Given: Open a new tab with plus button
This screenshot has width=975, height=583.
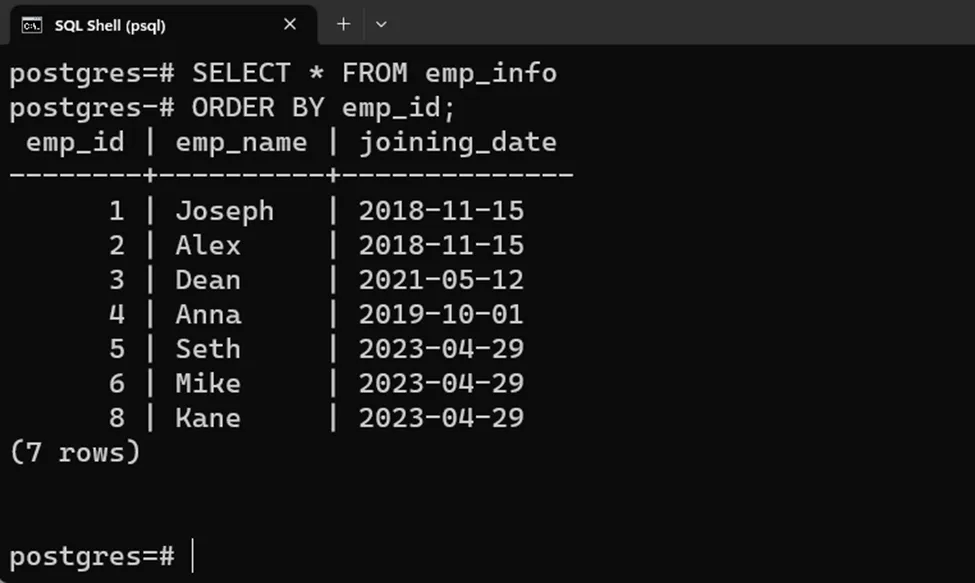Looking at the screenshot, I should coord(343,24).
